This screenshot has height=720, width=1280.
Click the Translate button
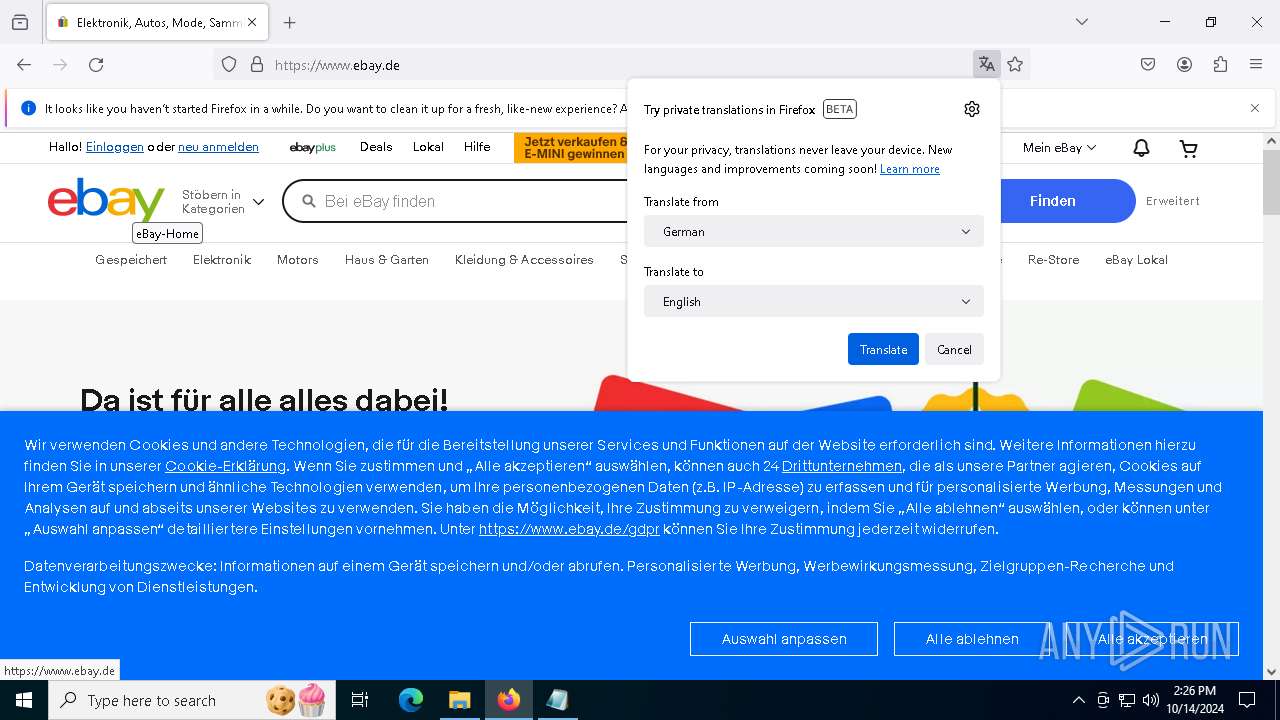883,349
